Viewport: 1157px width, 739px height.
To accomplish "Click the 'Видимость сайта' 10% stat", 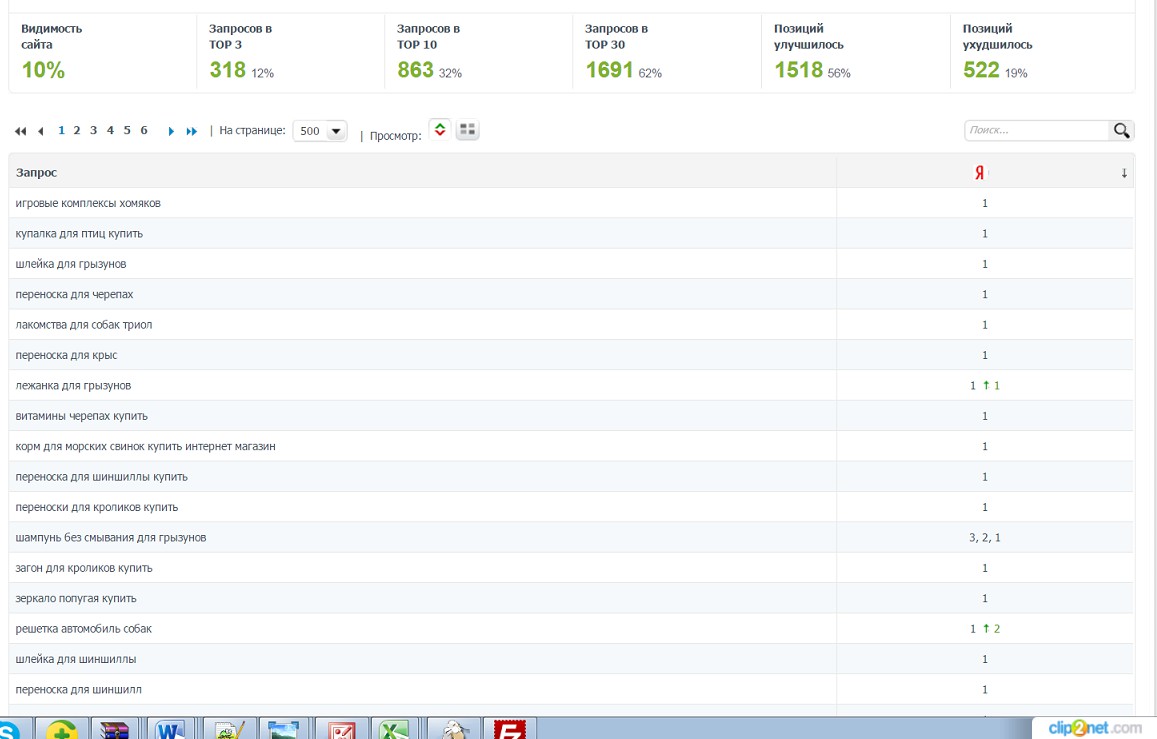I will [44, 70].
